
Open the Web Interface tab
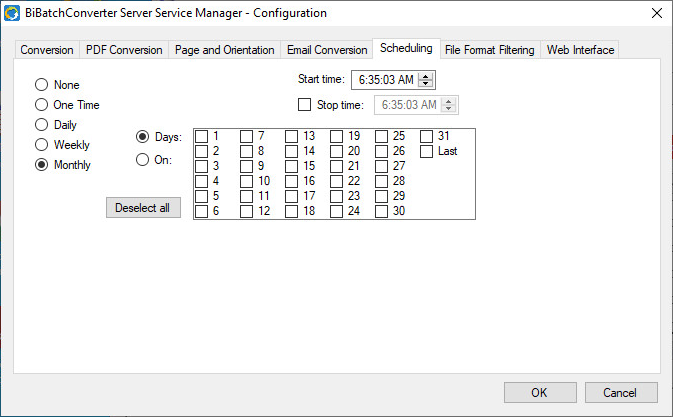[580, 50]
